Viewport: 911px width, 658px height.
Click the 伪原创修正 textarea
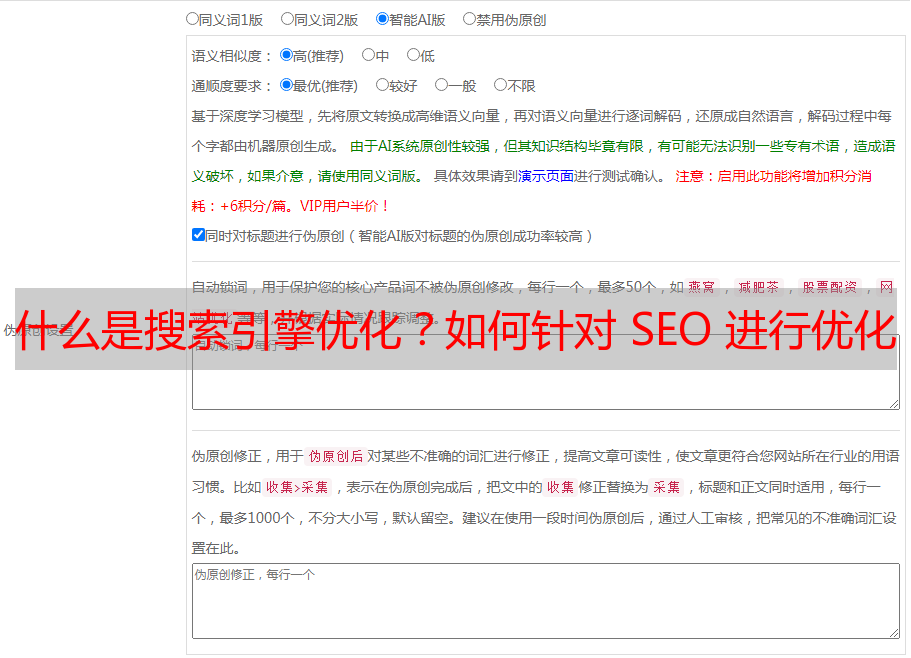point(546,601)
